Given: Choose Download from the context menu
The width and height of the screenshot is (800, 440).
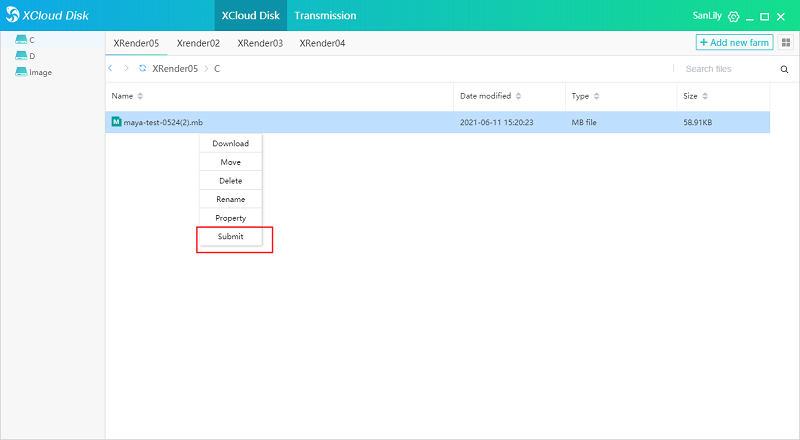Looking at the screenshot, I should point(231,144).
